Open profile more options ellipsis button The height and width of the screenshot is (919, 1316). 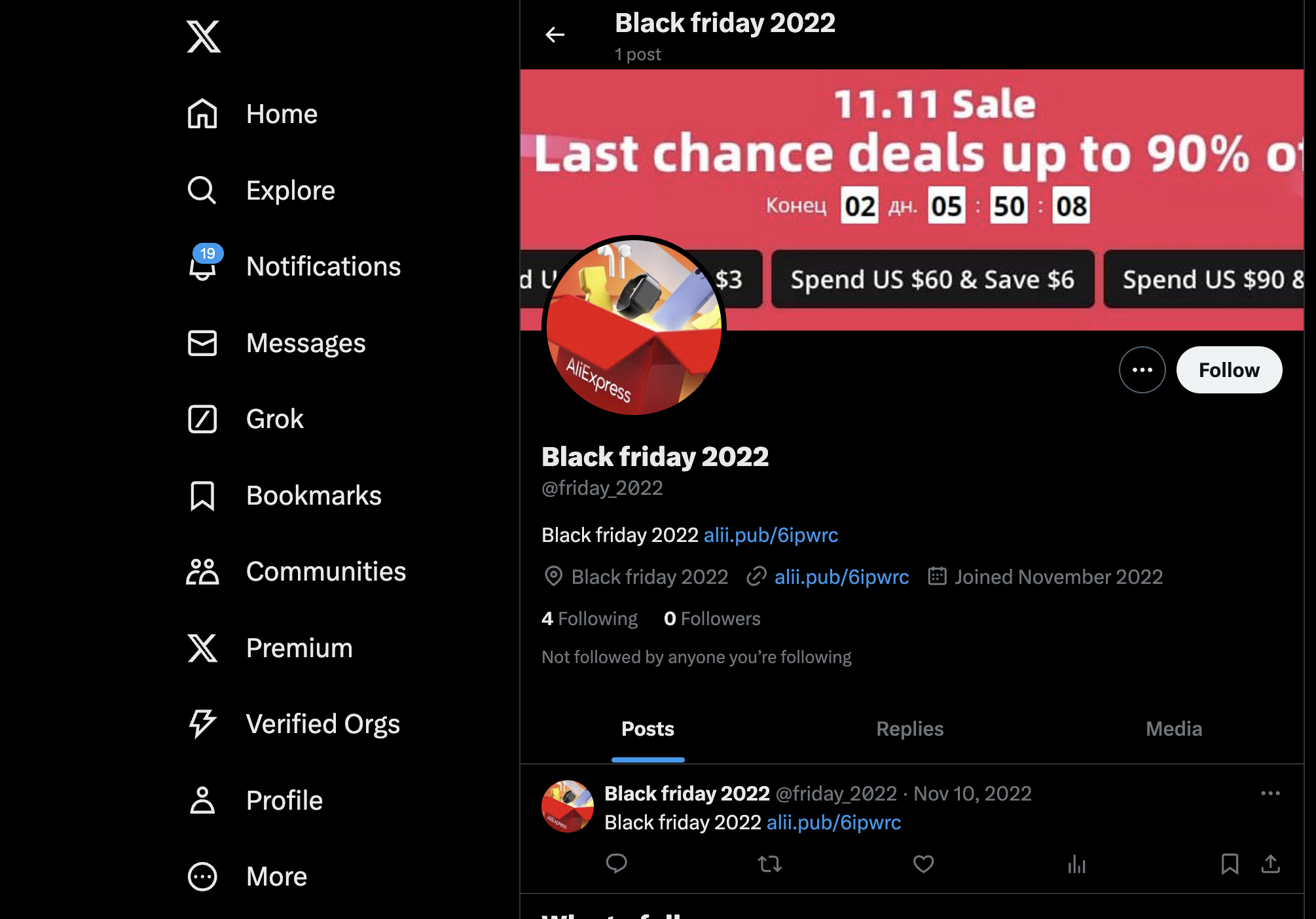(x=1142, y=370)
